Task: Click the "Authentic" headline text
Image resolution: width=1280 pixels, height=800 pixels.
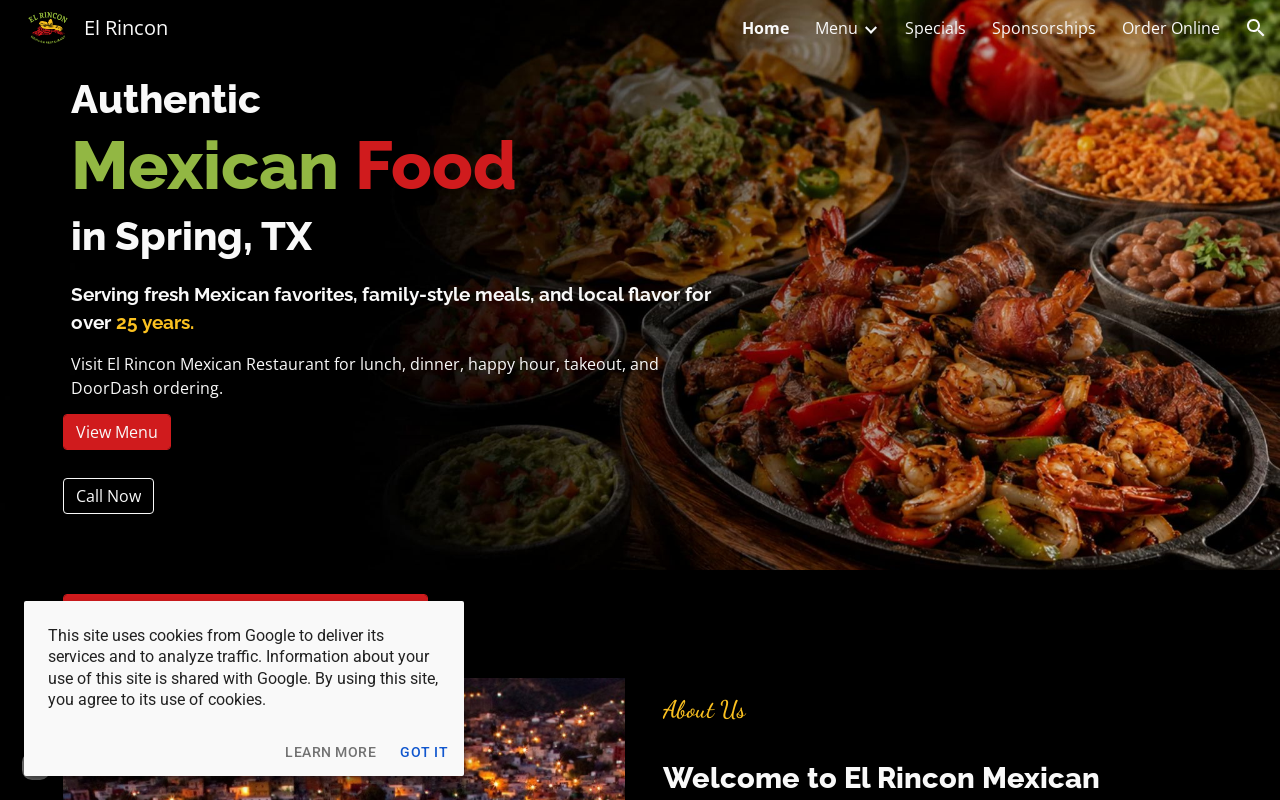Action: click(x=166, y=99)
